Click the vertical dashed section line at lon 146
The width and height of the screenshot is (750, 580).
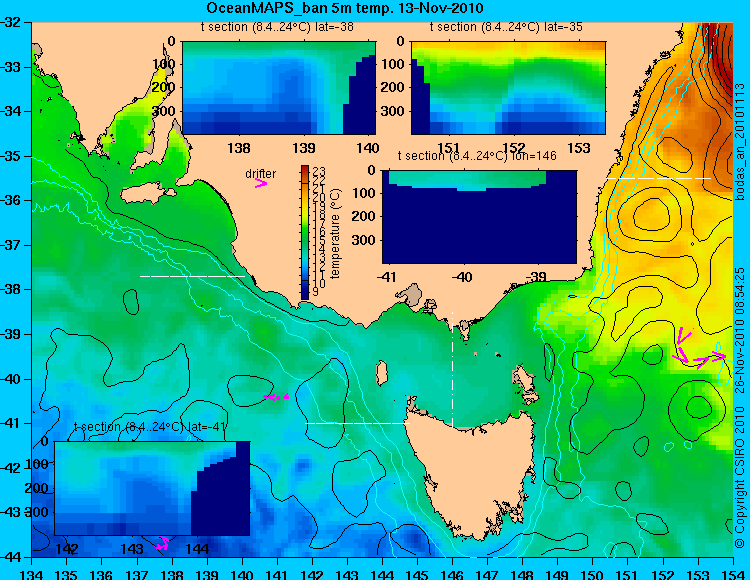[452, 370]
